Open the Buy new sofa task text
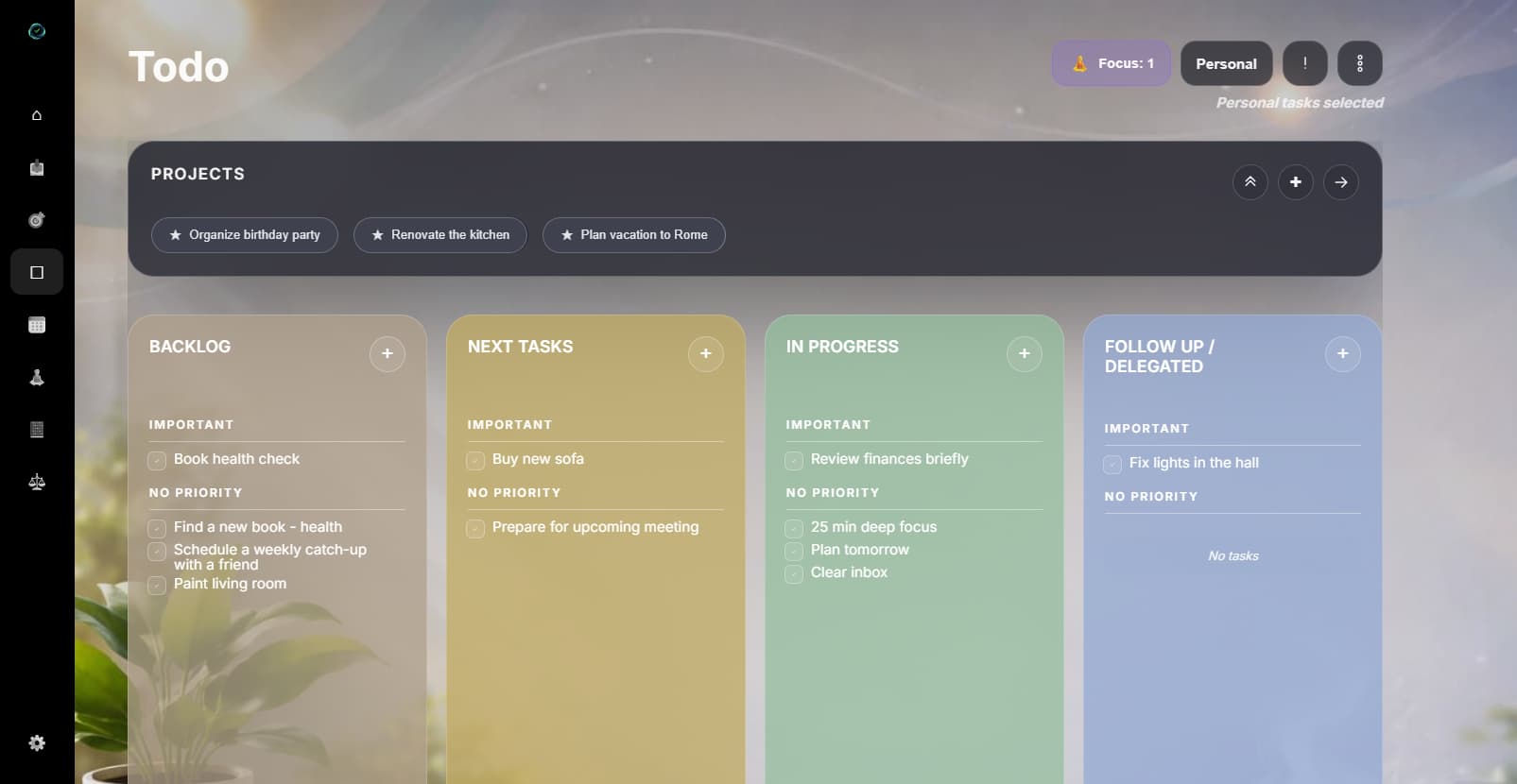 click(x=538, y=459)
